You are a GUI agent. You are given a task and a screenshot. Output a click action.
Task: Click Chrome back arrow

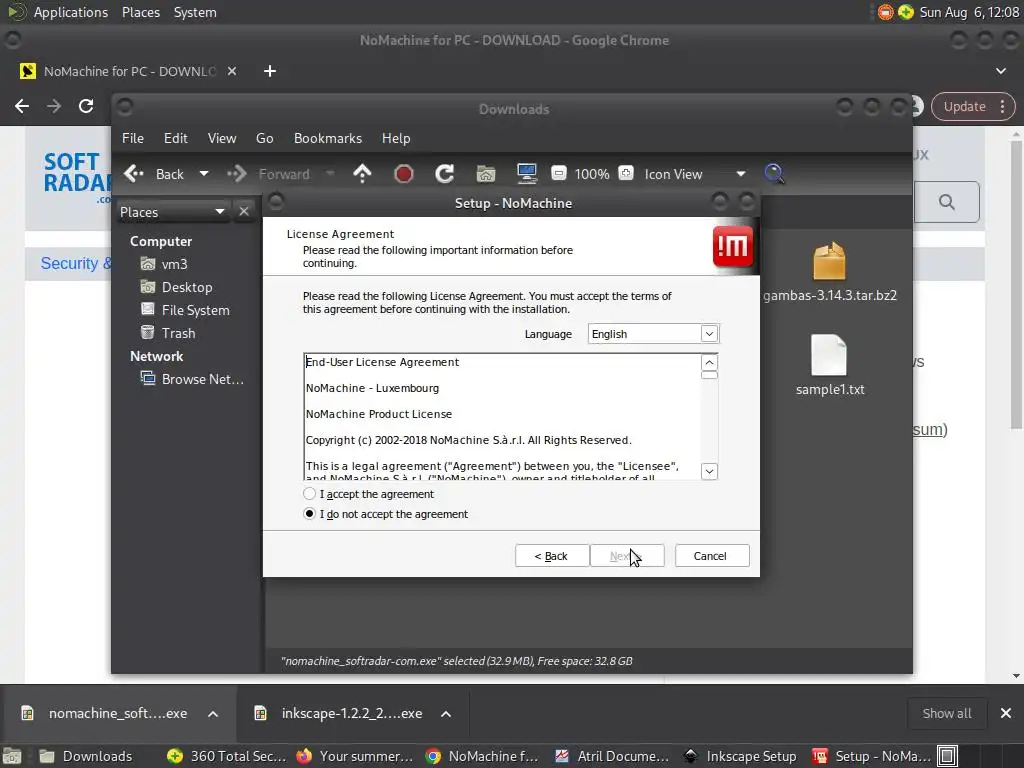pos(22,106)
